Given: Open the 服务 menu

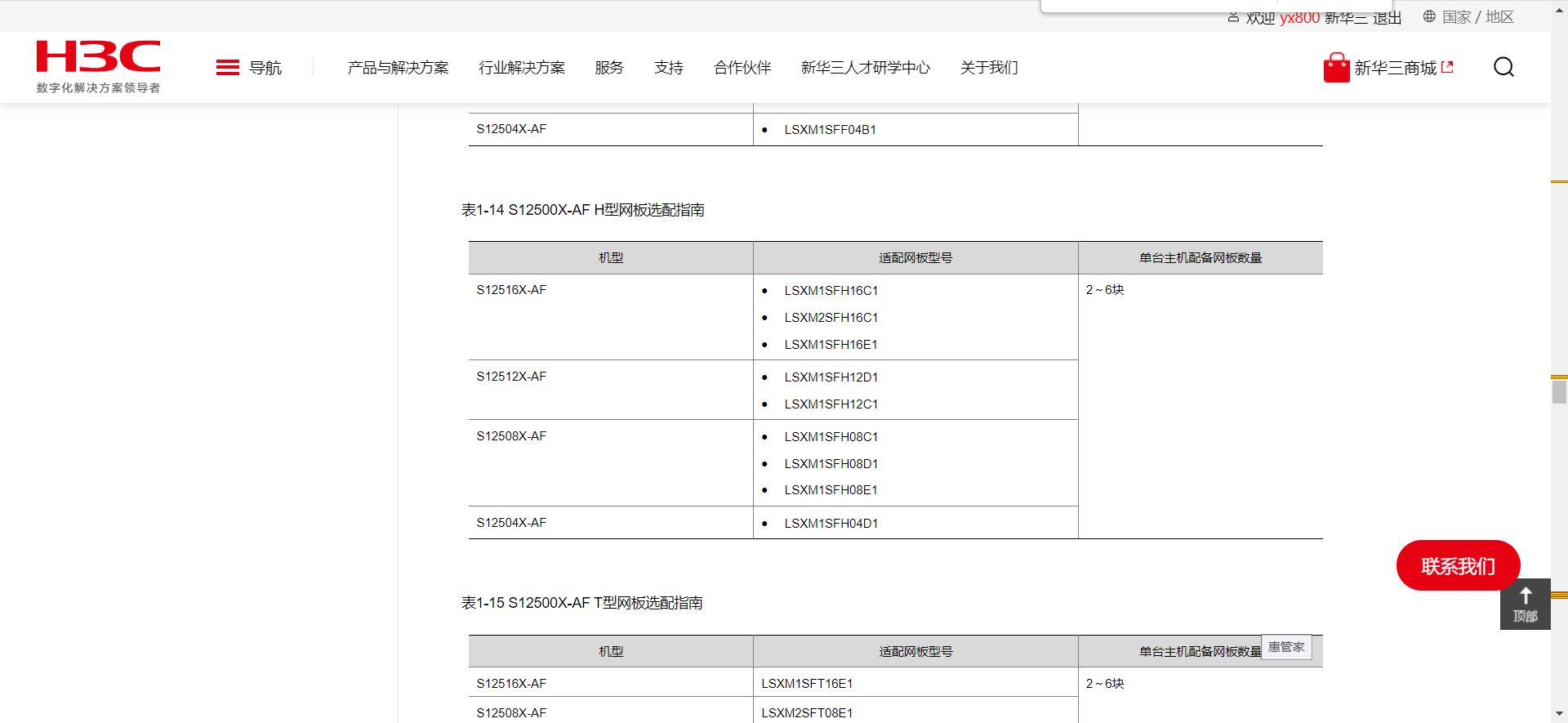Looking at the screenshot, I should pos(609,68).
